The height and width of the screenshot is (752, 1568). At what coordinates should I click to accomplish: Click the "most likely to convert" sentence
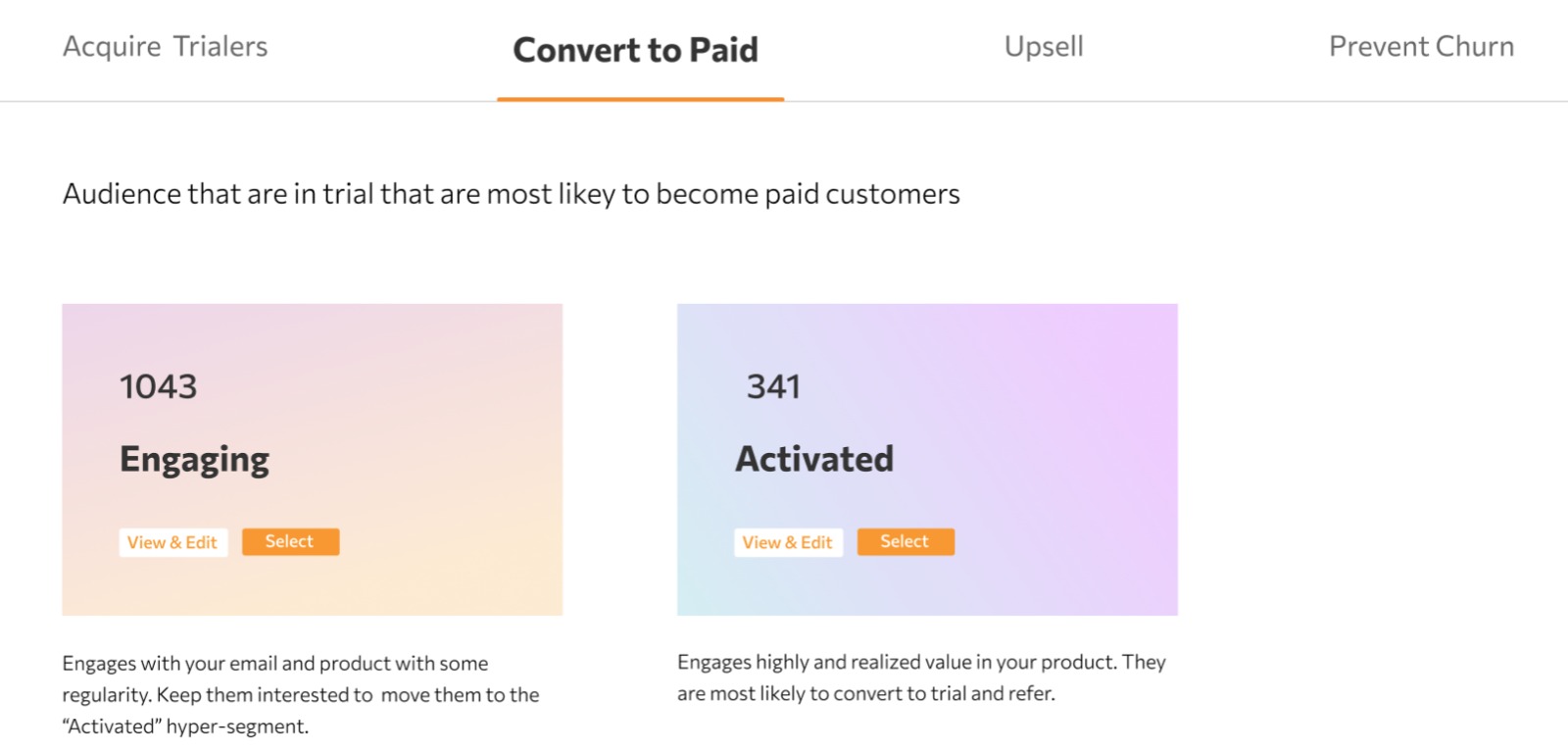point(865,694)
